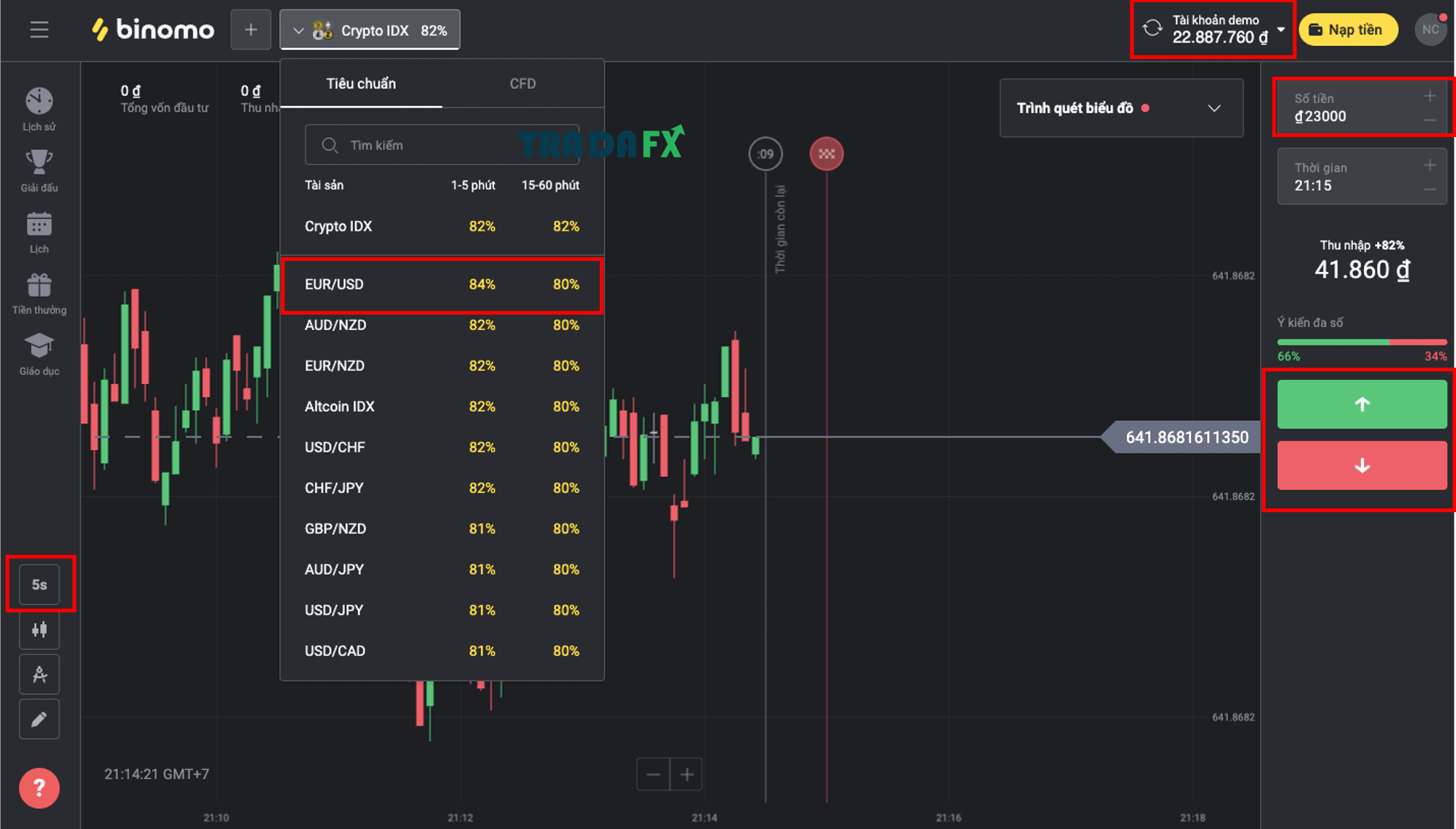This screenshot has width=1456, height=829.
Task: Open the NC profile avatar
Action: click(x=1430, y=29)
